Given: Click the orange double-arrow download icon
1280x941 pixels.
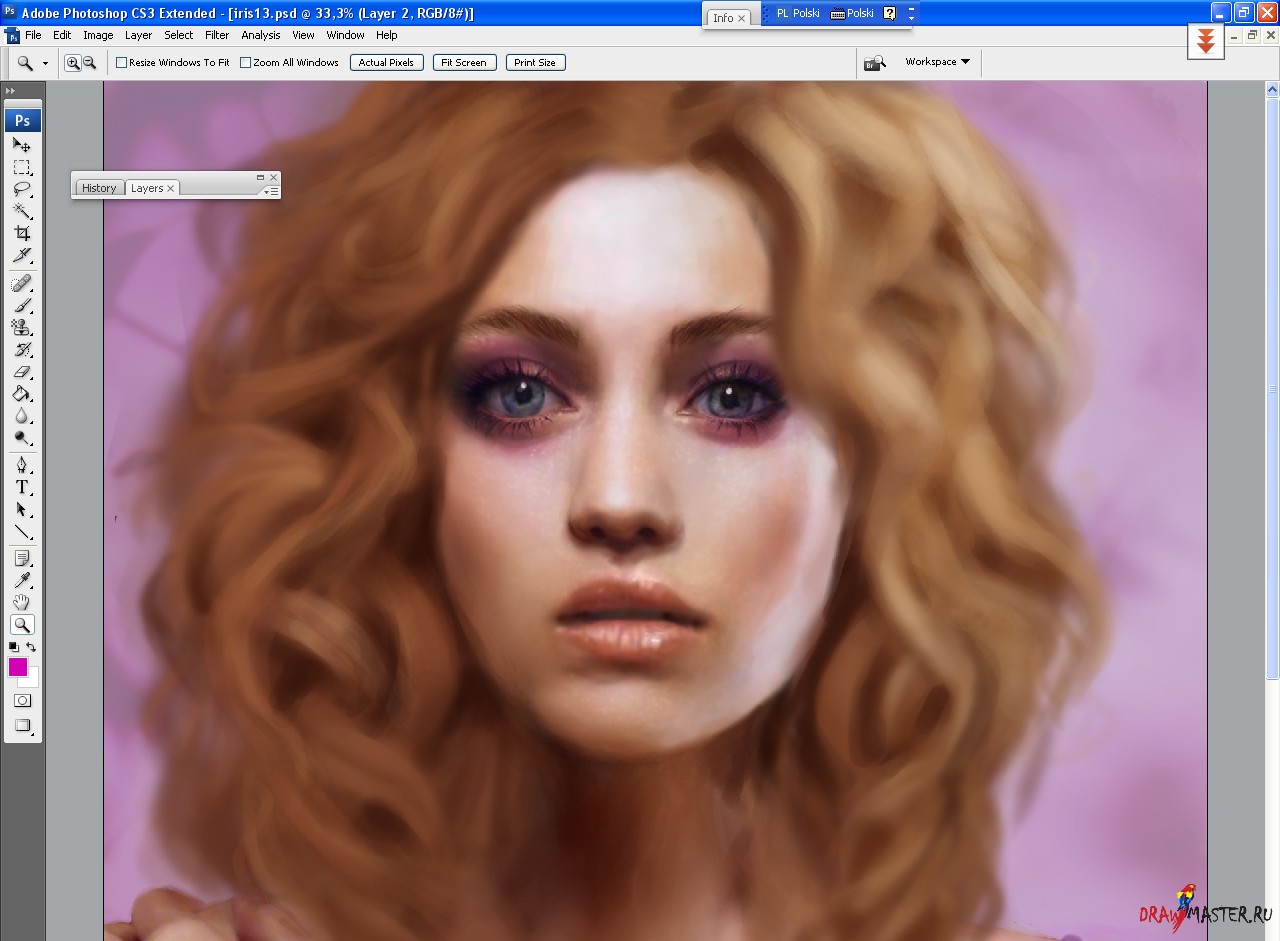Looking at the screenshot, I should click(x=1206, y=42).
